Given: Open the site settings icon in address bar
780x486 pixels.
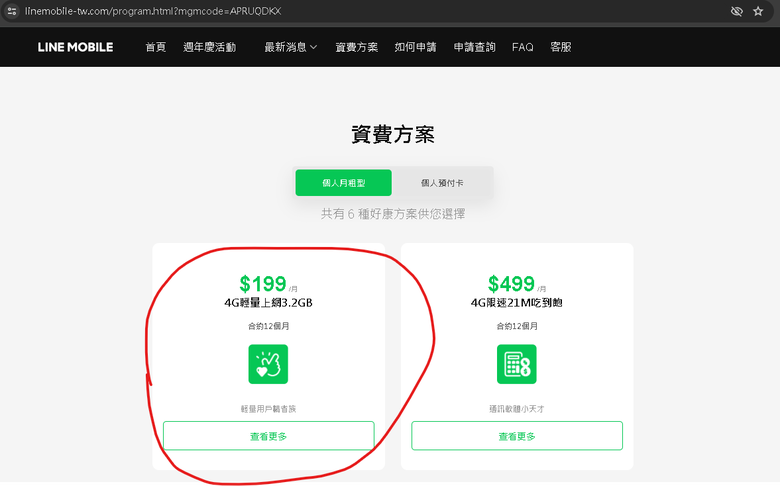Looking at the screenshot, I should click(x=12, y=11).
